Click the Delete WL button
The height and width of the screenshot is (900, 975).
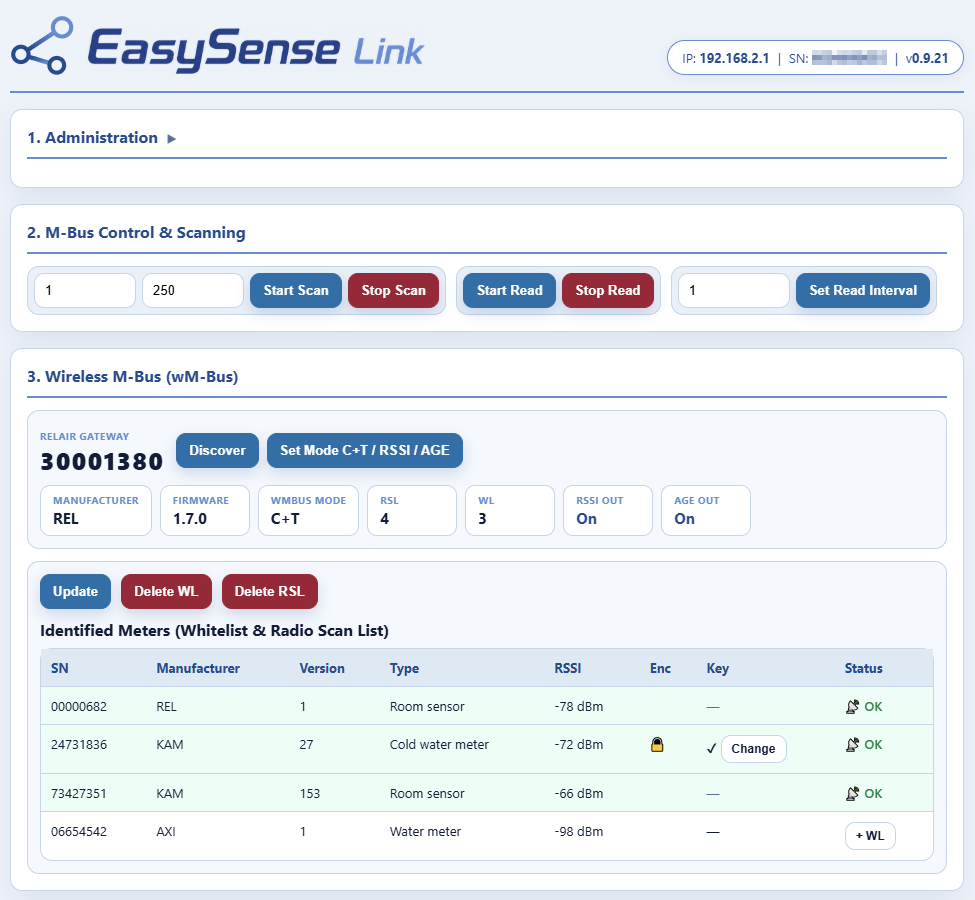(x=166, y=591)
